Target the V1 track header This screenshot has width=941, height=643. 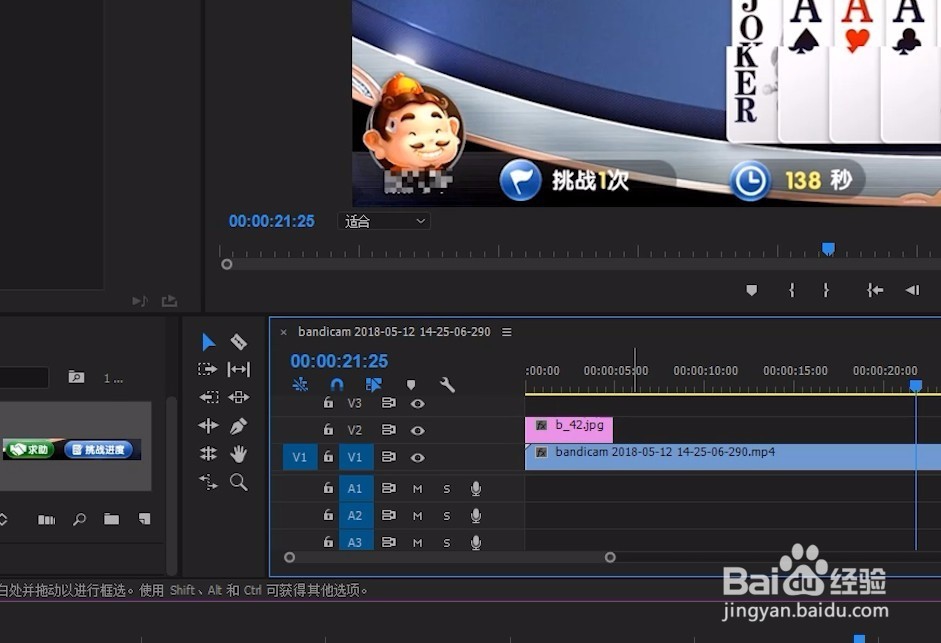355,457
